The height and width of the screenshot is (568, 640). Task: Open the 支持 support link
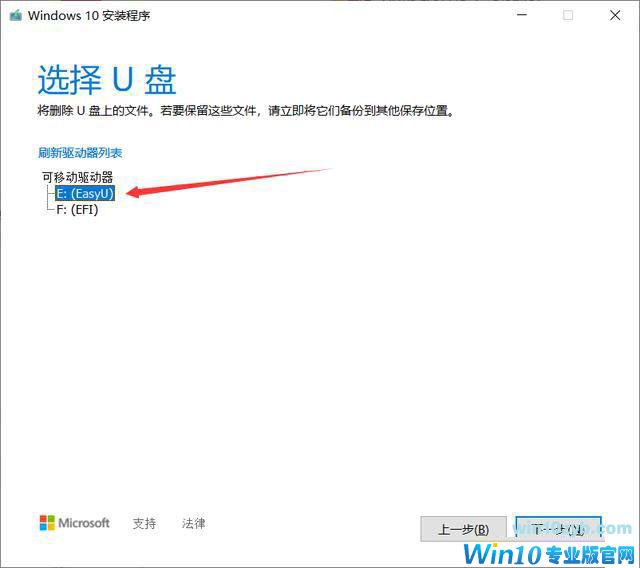coord(144,523)
